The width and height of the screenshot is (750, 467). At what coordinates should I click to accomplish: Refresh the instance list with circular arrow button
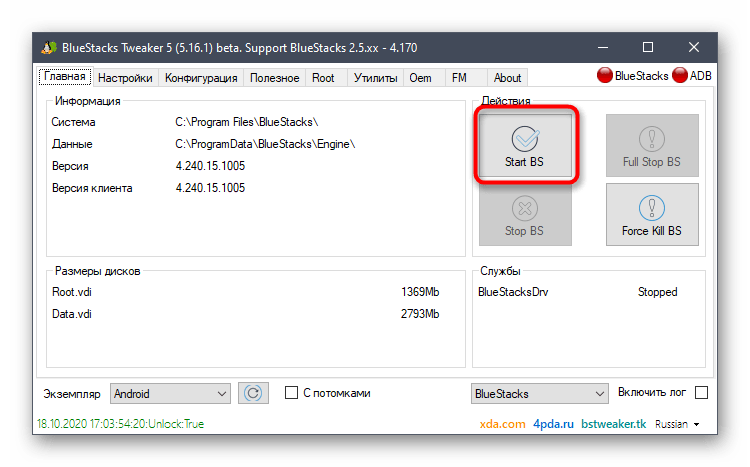tap(253, 393)
